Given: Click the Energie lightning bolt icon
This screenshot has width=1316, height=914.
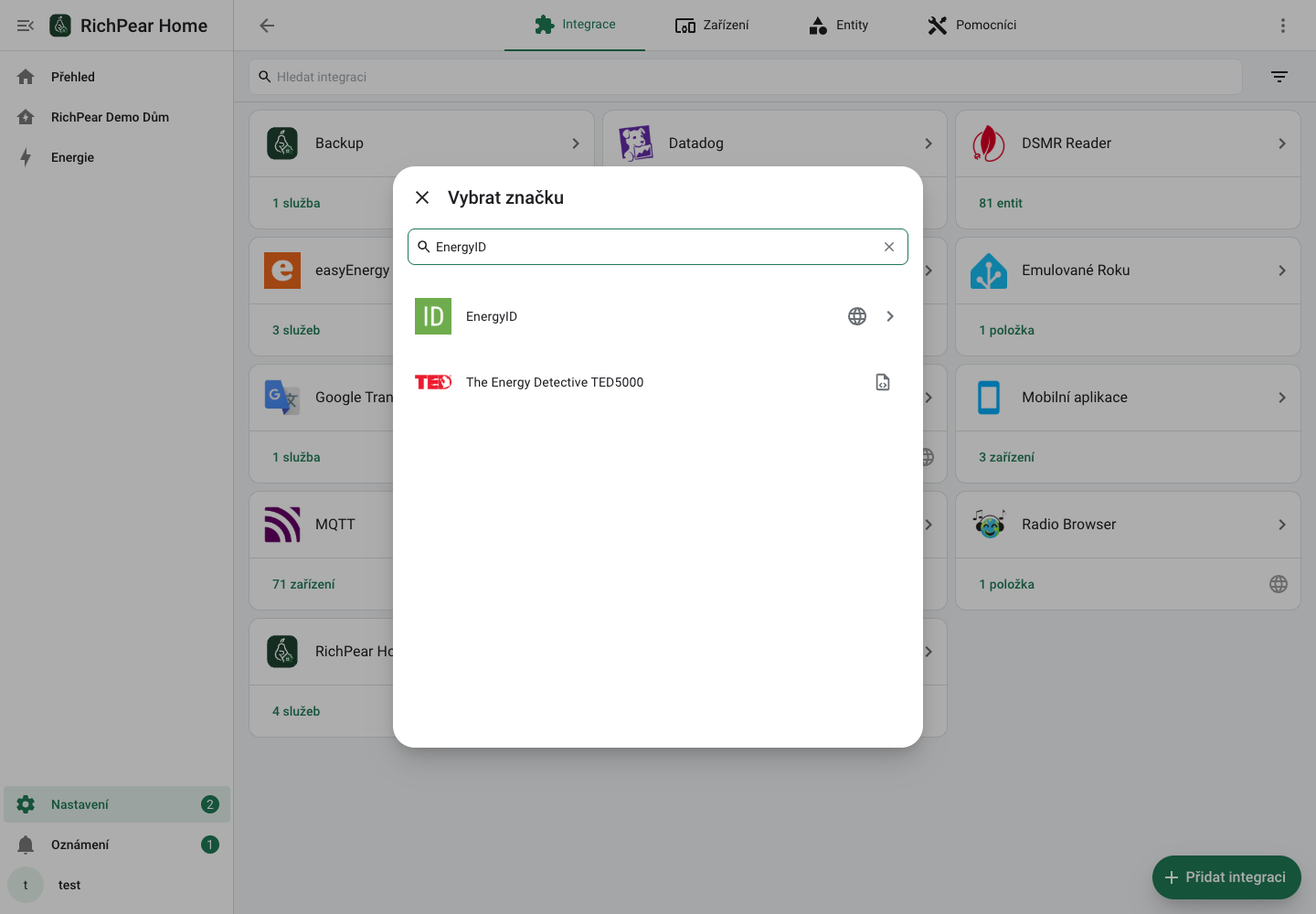Looking at the screenshot, I should 26,157.
